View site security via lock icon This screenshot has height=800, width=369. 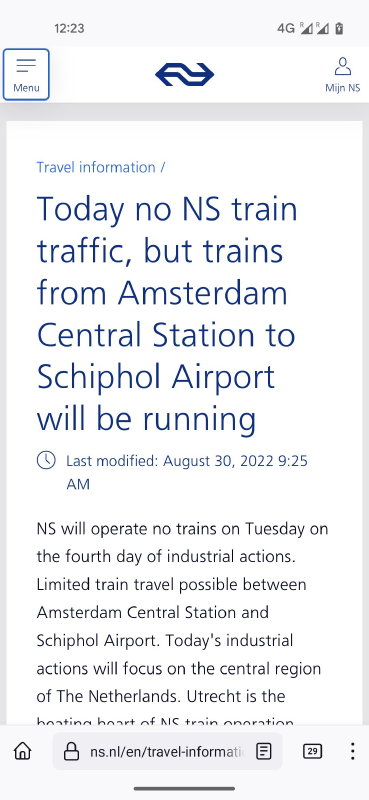click(71, 751)
